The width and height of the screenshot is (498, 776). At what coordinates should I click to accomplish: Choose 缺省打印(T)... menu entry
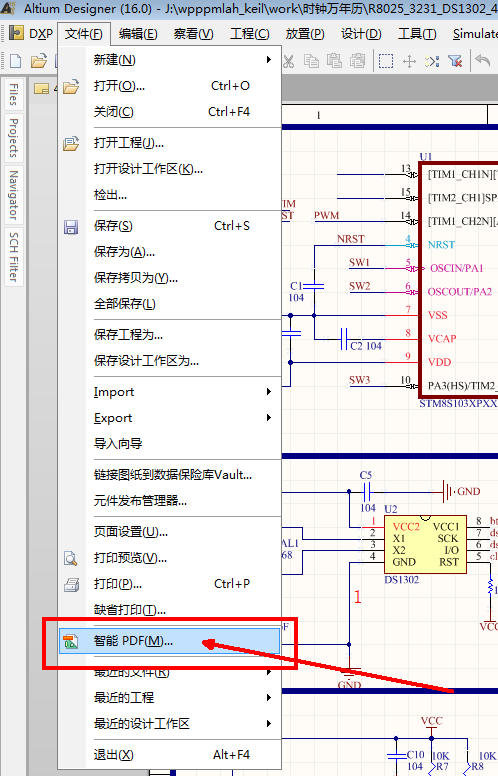pos(170,610)
